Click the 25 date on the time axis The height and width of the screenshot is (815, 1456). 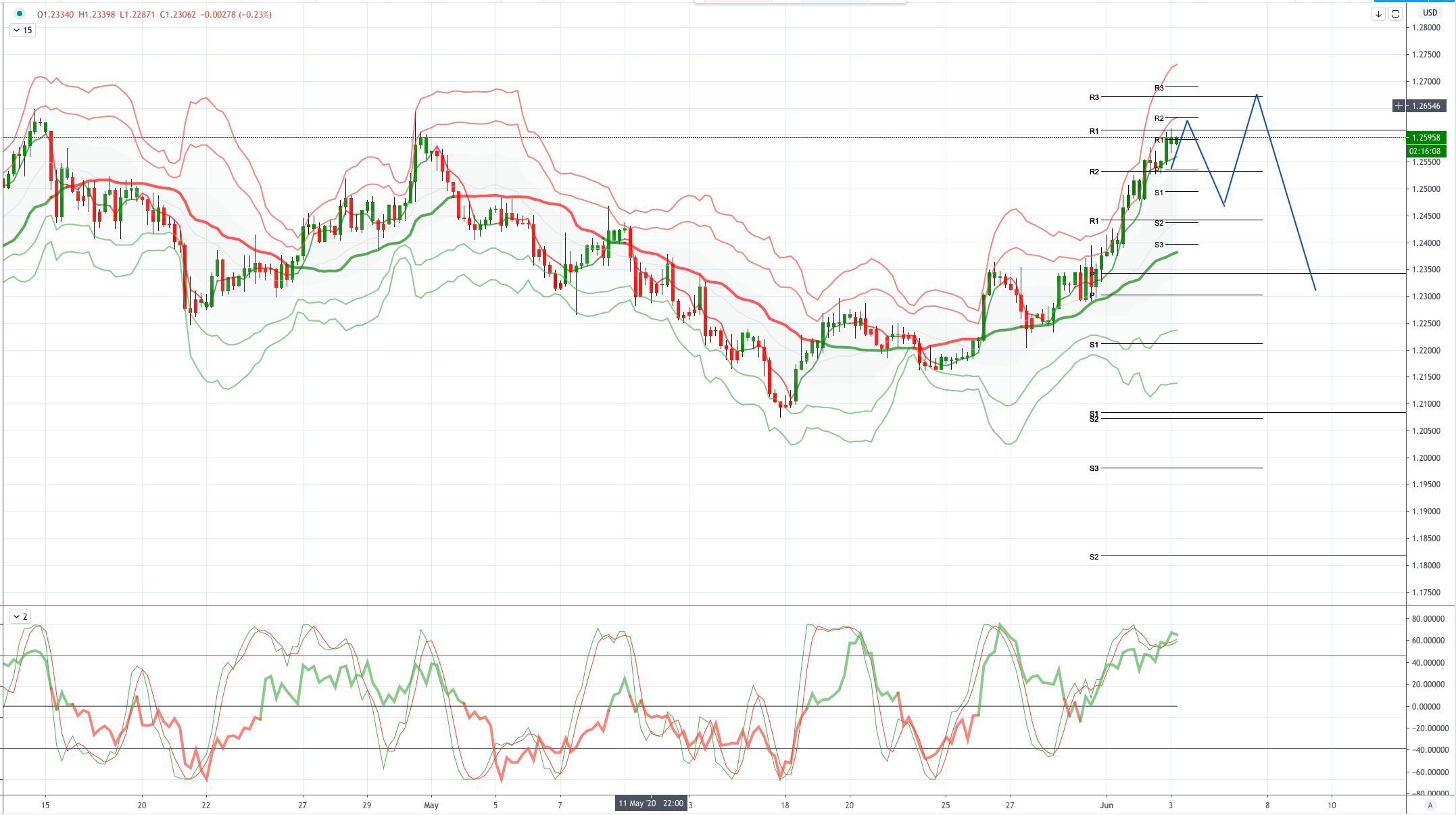click(946, 805)
